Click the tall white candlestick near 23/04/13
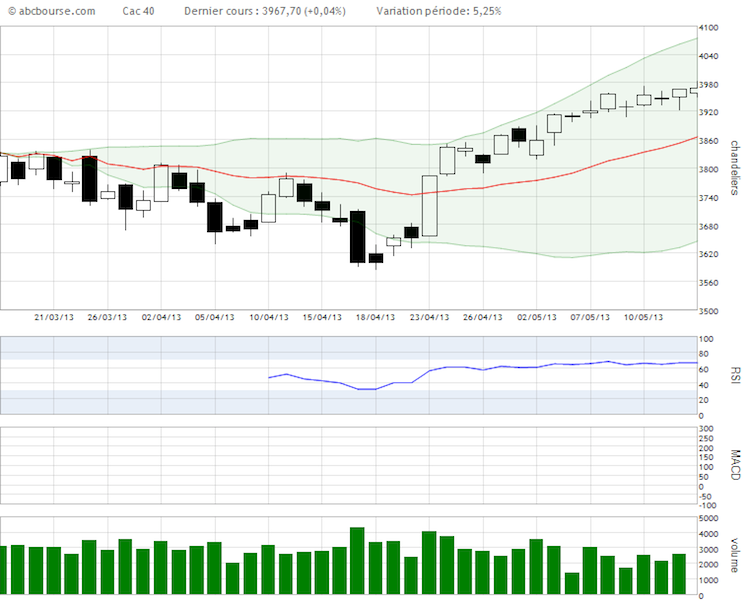Viewport: 749px width, 601px height. (x=429, y=206)
